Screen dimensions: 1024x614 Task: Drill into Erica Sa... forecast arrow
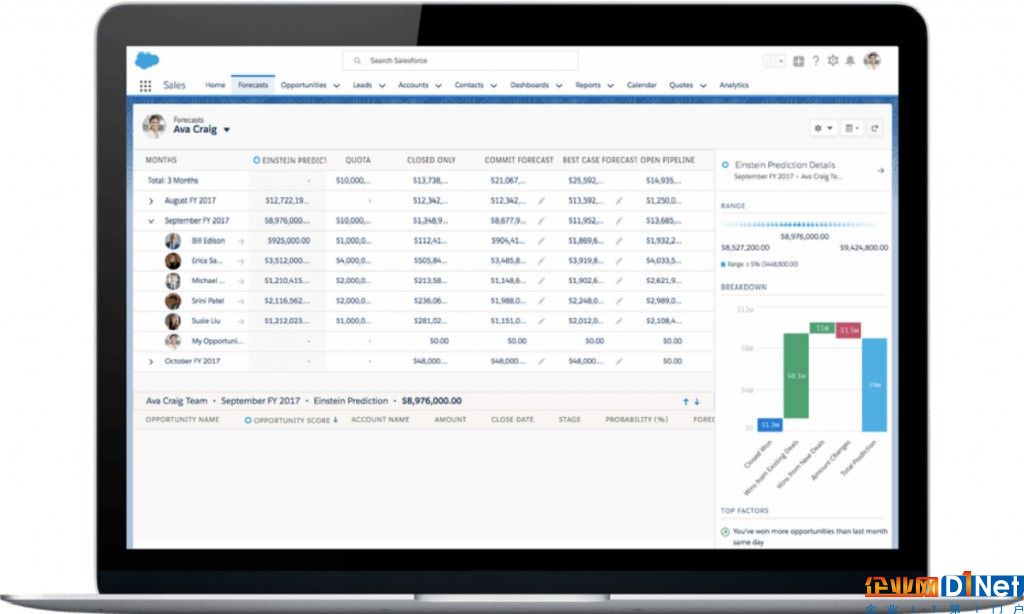coord(240,261)
